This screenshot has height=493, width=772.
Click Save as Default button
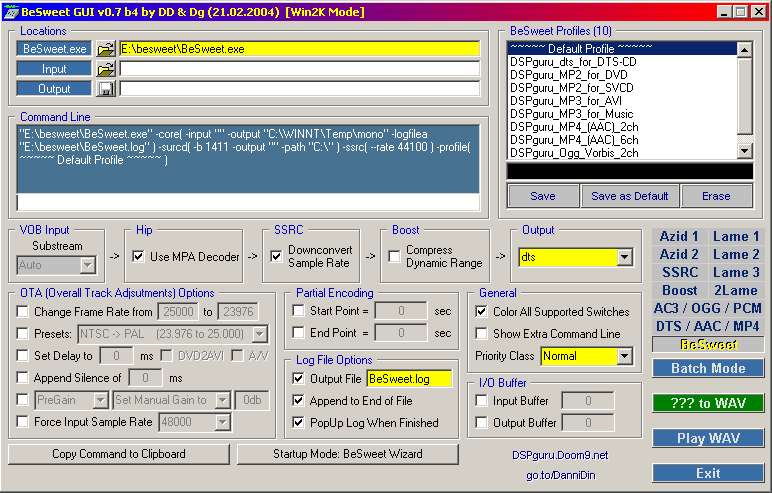(x=630, y=196)
